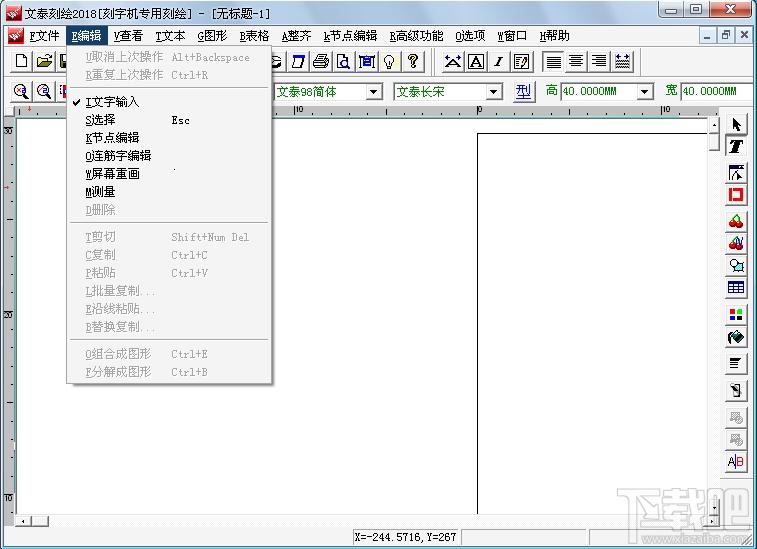
Task: Open the 文件 menu
Action: point(44,36)
